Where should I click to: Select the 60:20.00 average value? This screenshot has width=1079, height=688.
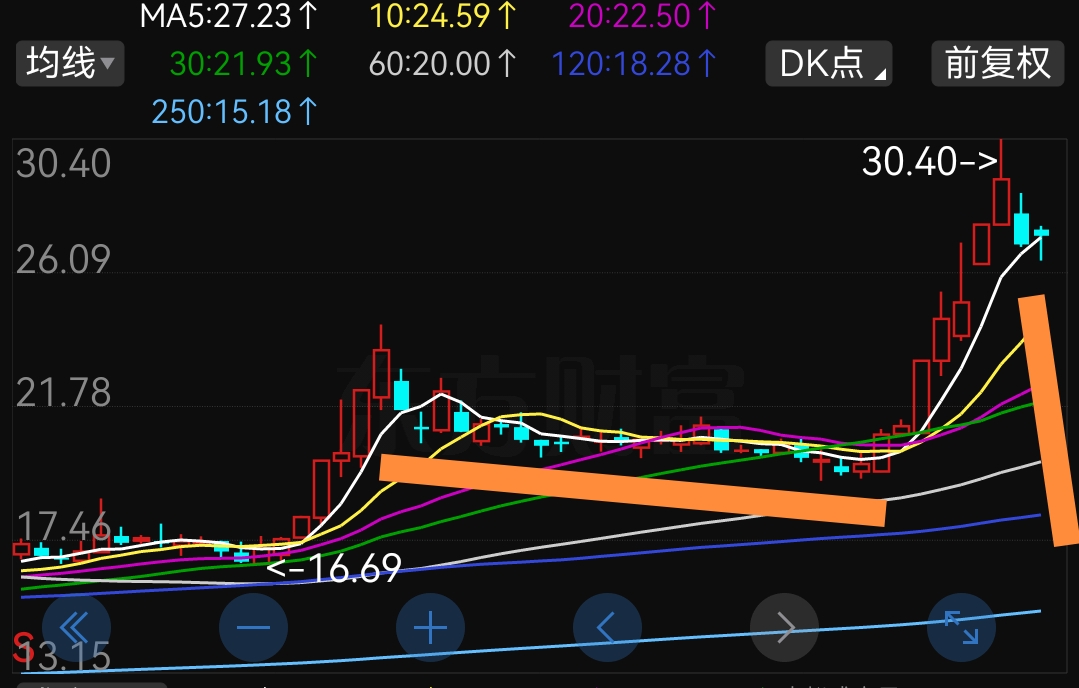point(442,64)
